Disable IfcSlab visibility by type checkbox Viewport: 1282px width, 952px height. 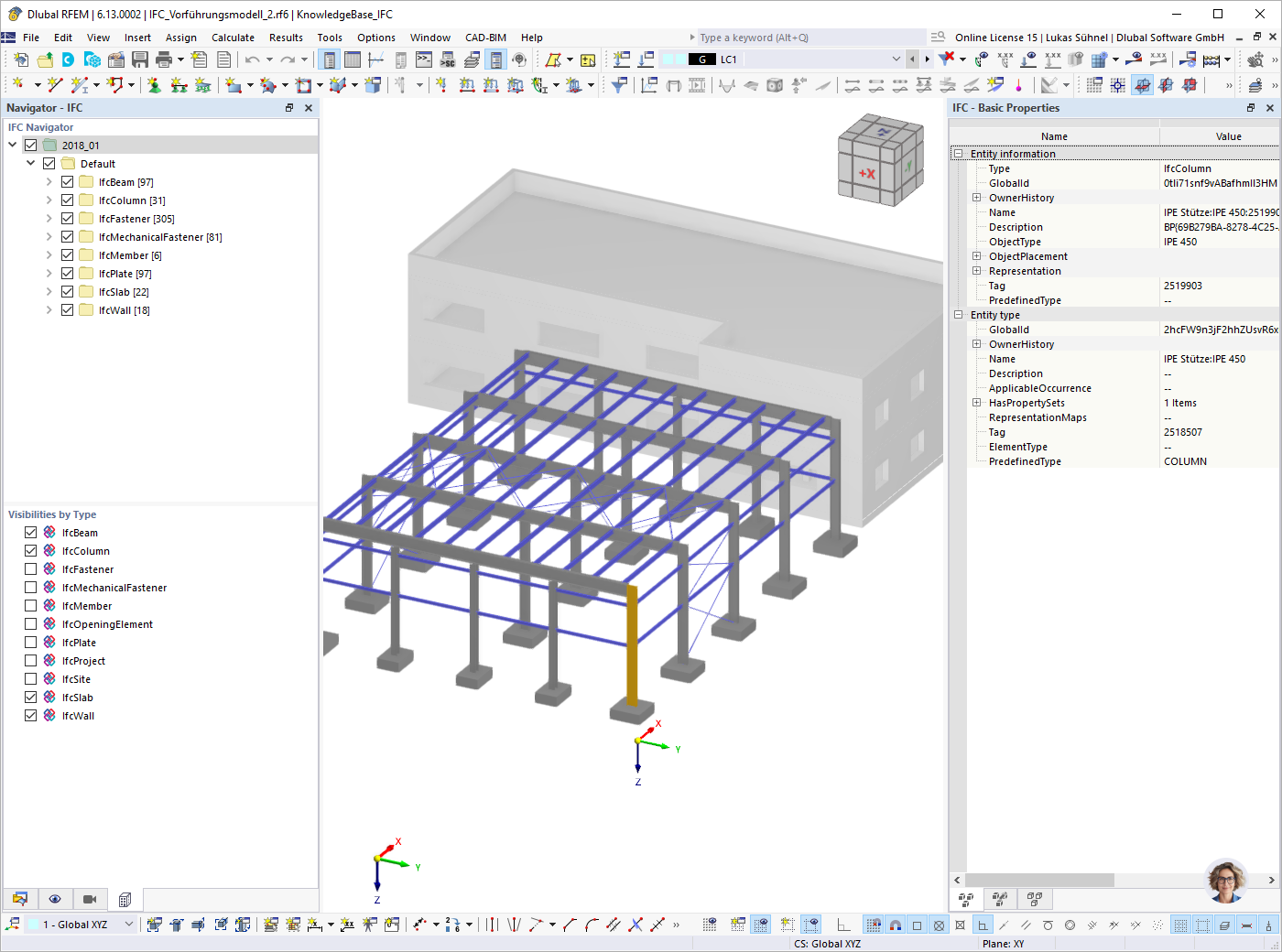[x=31, y=698]
